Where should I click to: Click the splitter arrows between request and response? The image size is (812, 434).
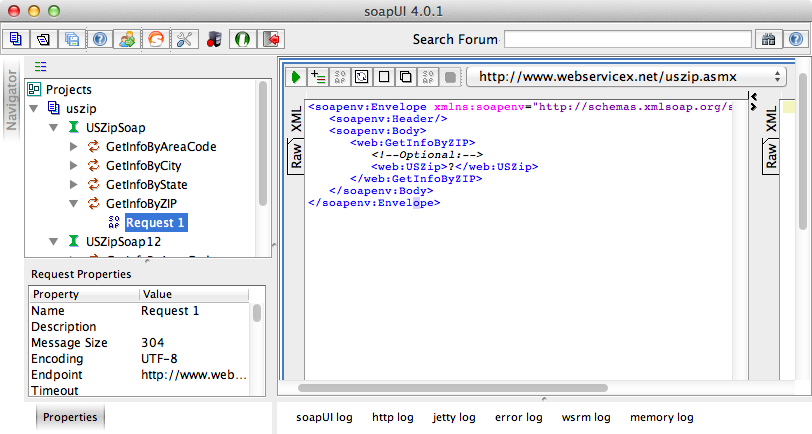pos(754,102)
